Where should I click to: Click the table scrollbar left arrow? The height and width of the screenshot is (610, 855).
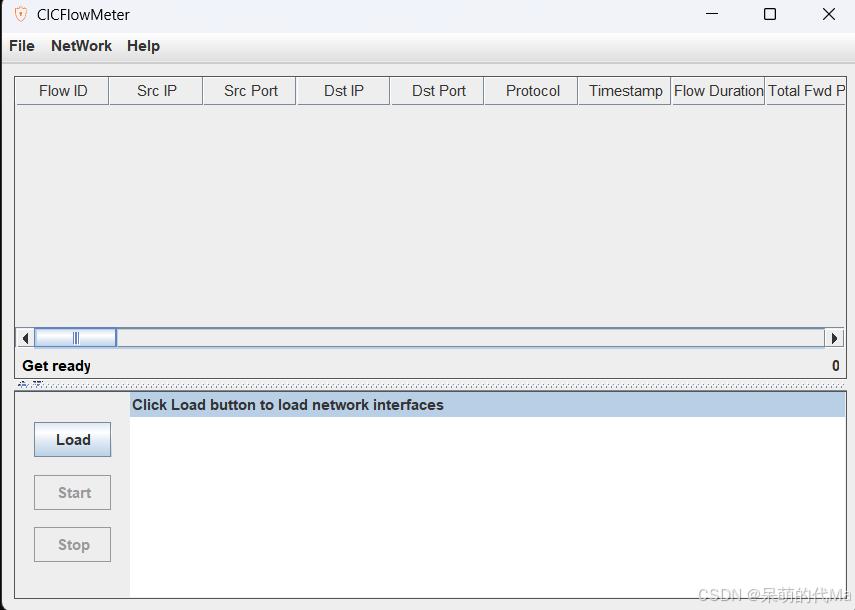pos(25,338)
